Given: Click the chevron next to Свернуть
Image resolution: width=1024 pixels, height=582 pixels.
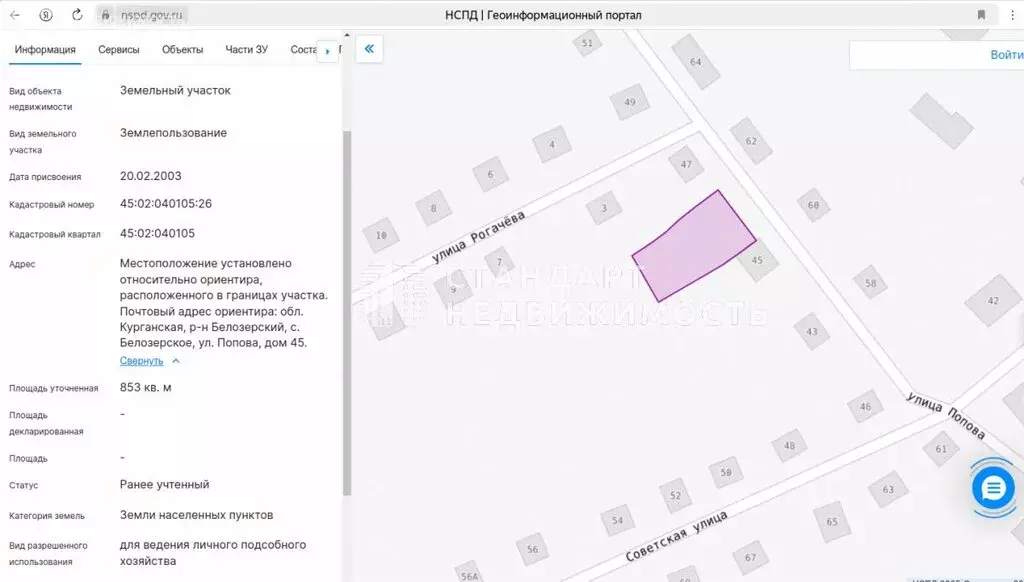Looking at the screenshot, I should coord(176,361).
